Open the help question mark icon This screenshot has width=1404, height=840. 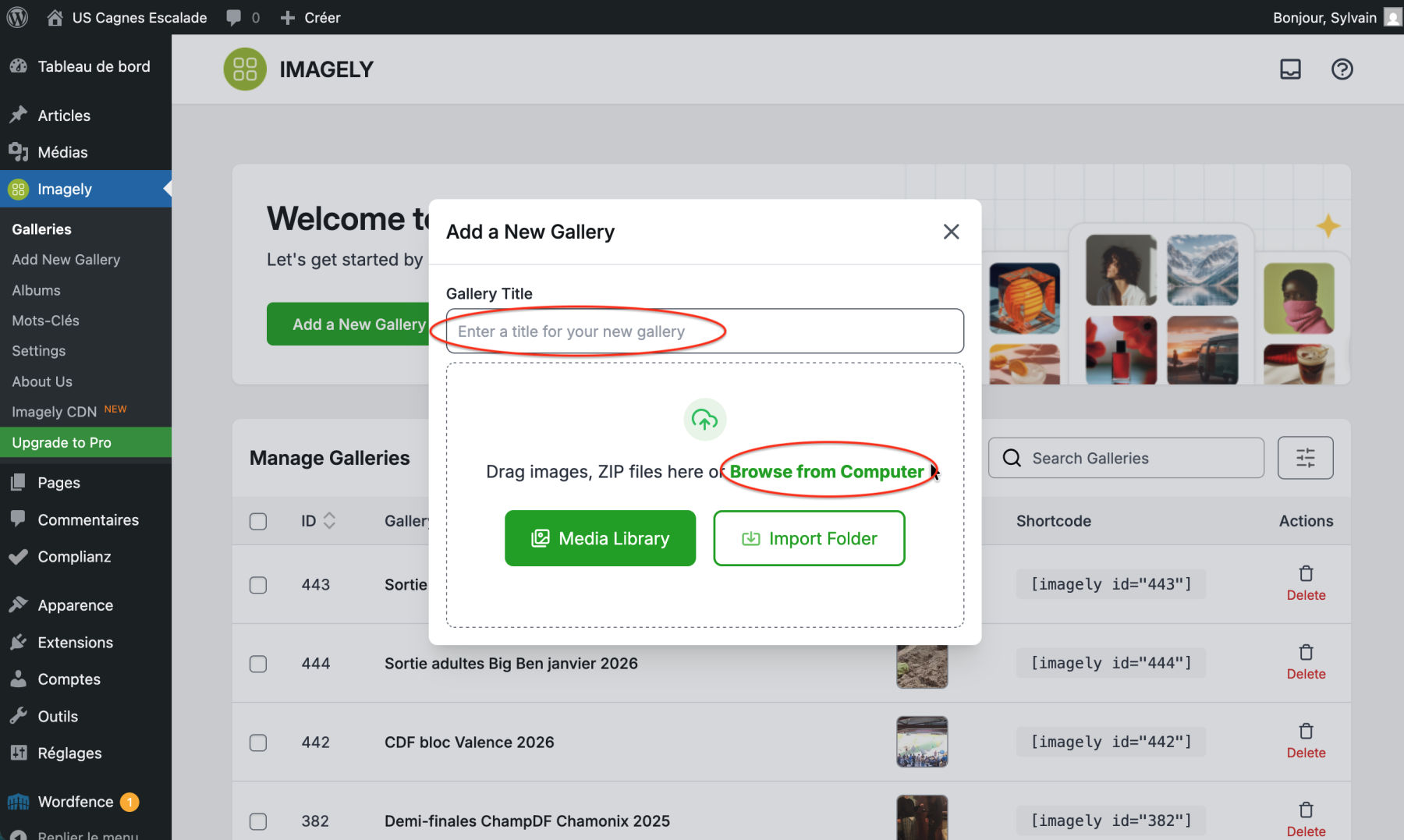click(1342, 69)
